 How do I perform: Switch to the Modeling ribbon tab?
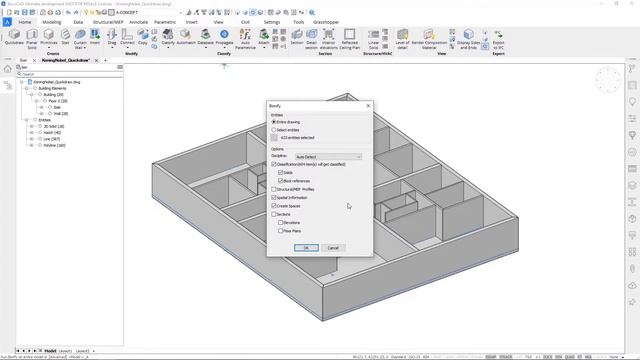pos(51,22)
